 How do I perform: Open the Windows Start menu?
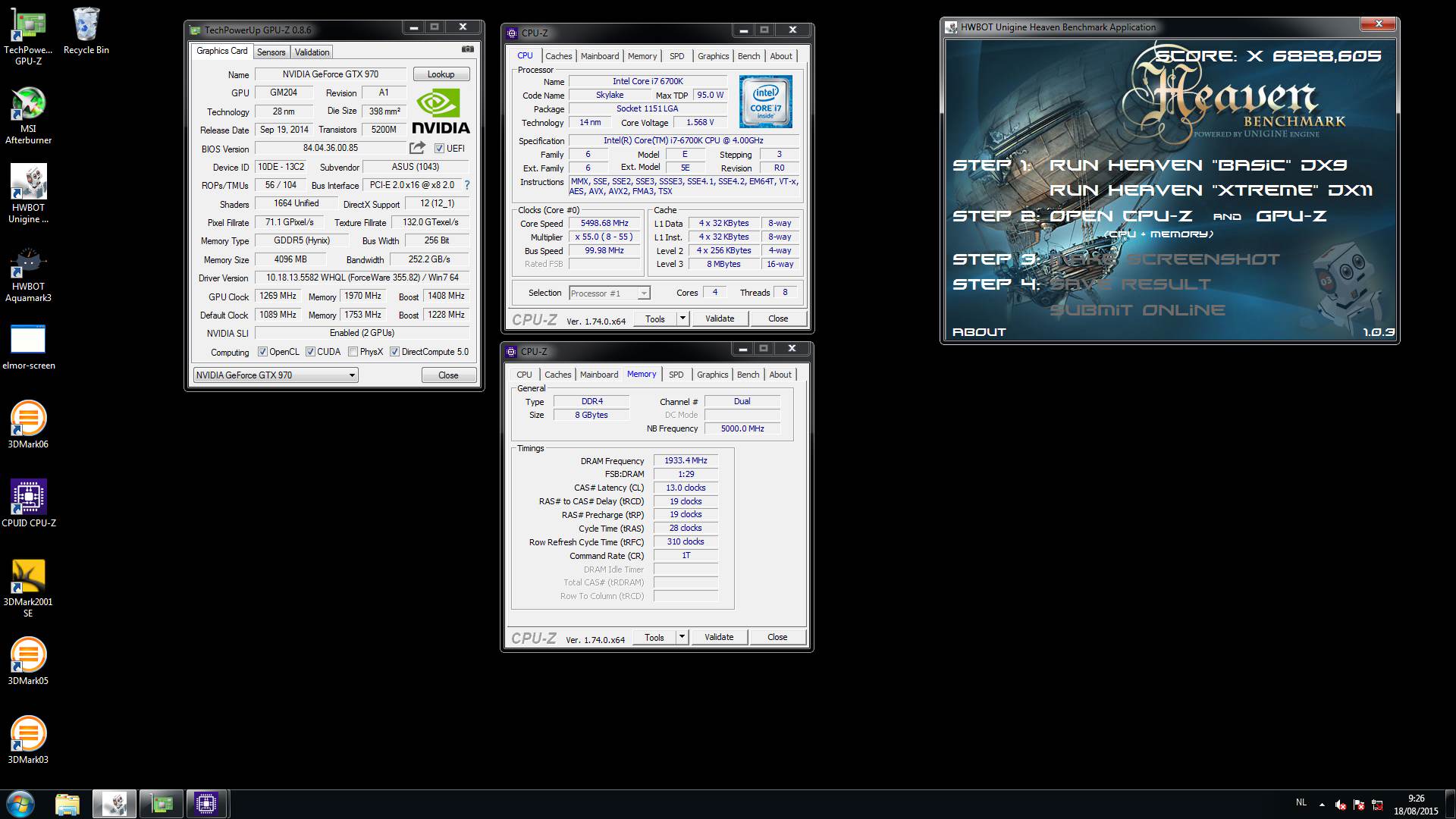tap(20, 804)
